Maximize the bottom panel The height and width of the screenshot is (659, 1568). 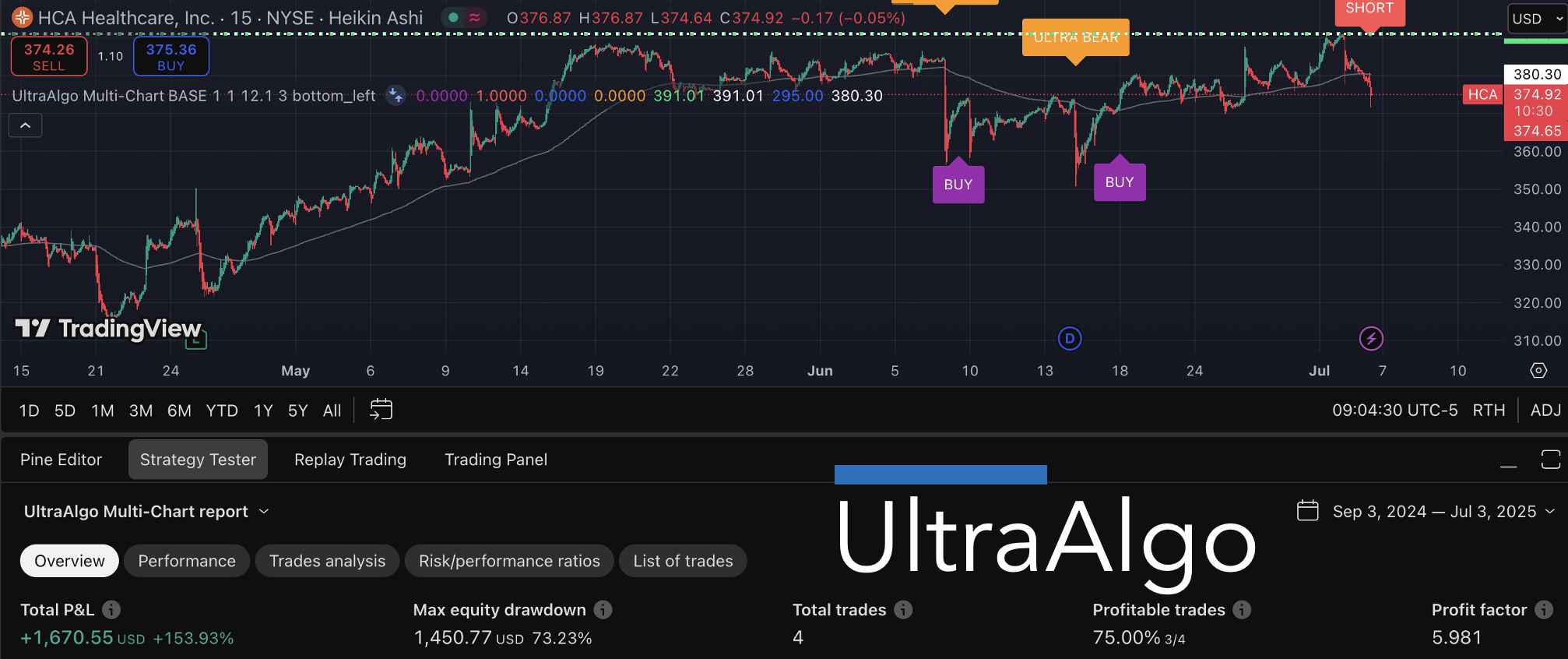point(1550,460)
